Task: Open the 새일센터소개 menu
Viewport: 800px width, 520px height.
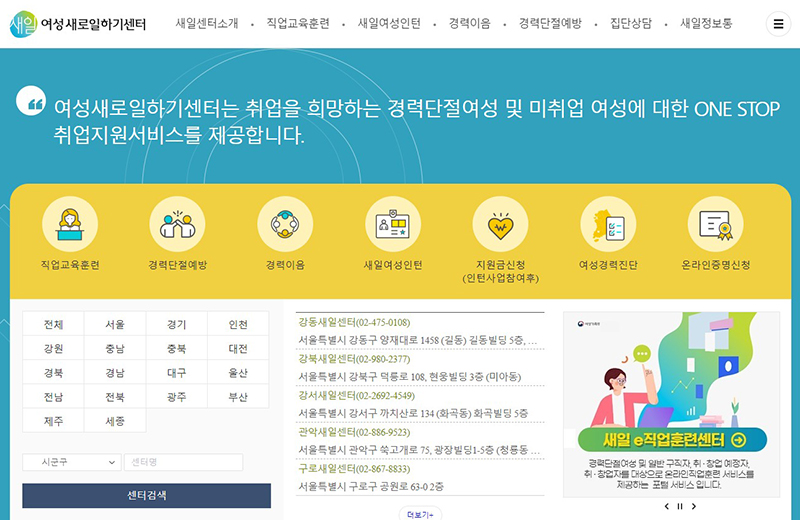Action: click(x=206, y=24)
